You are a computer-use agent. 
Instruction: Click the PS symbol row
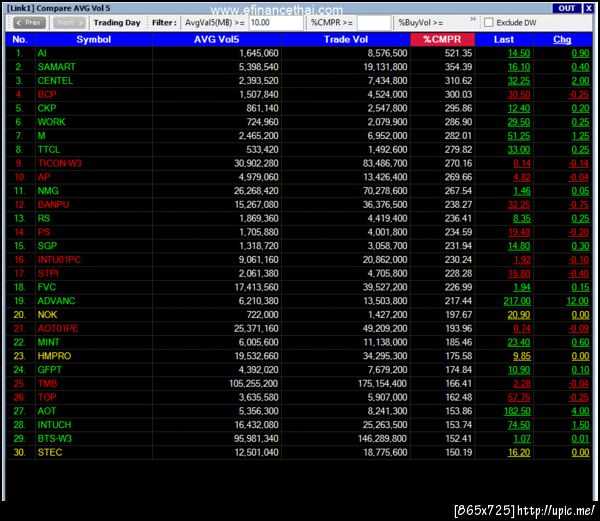coord(299,232)
